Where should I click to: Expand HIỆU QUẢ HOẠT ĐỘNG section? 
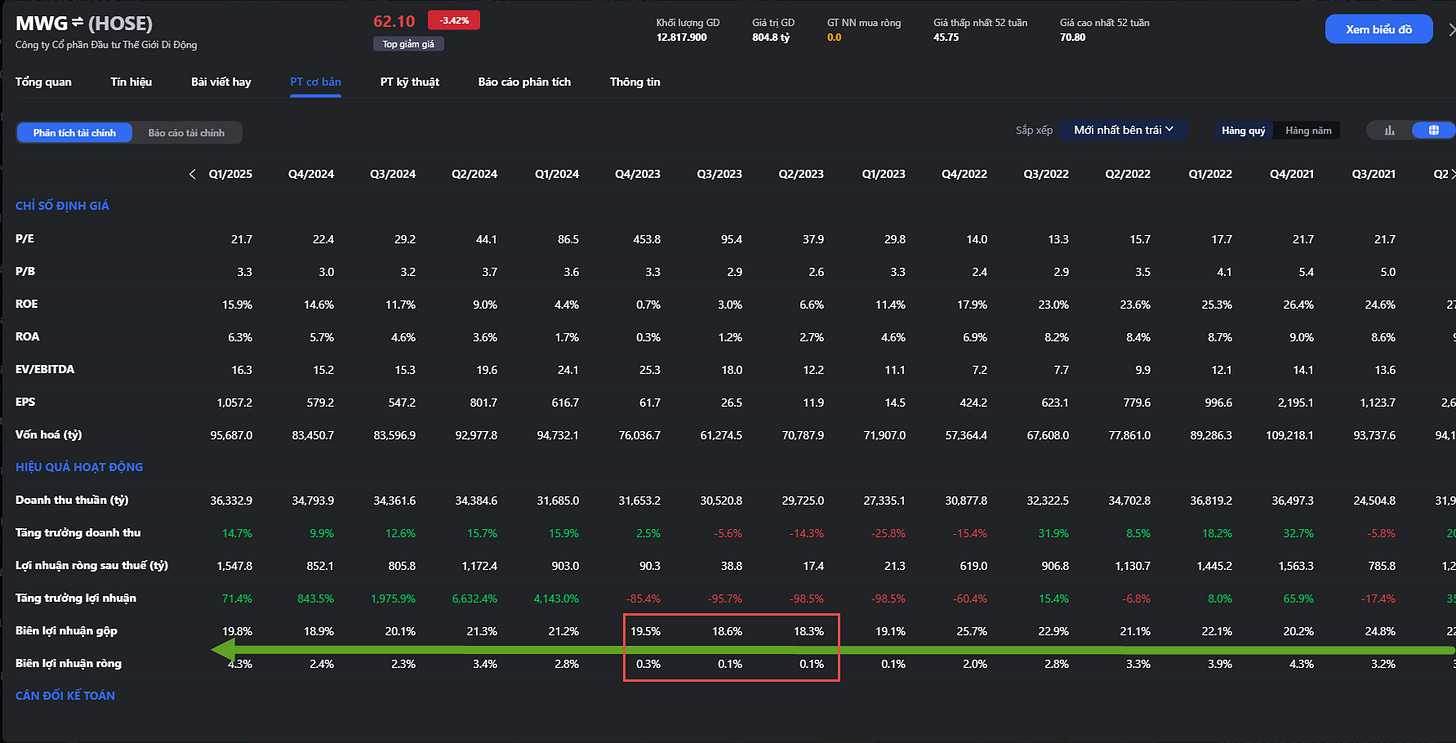point(79,467)
